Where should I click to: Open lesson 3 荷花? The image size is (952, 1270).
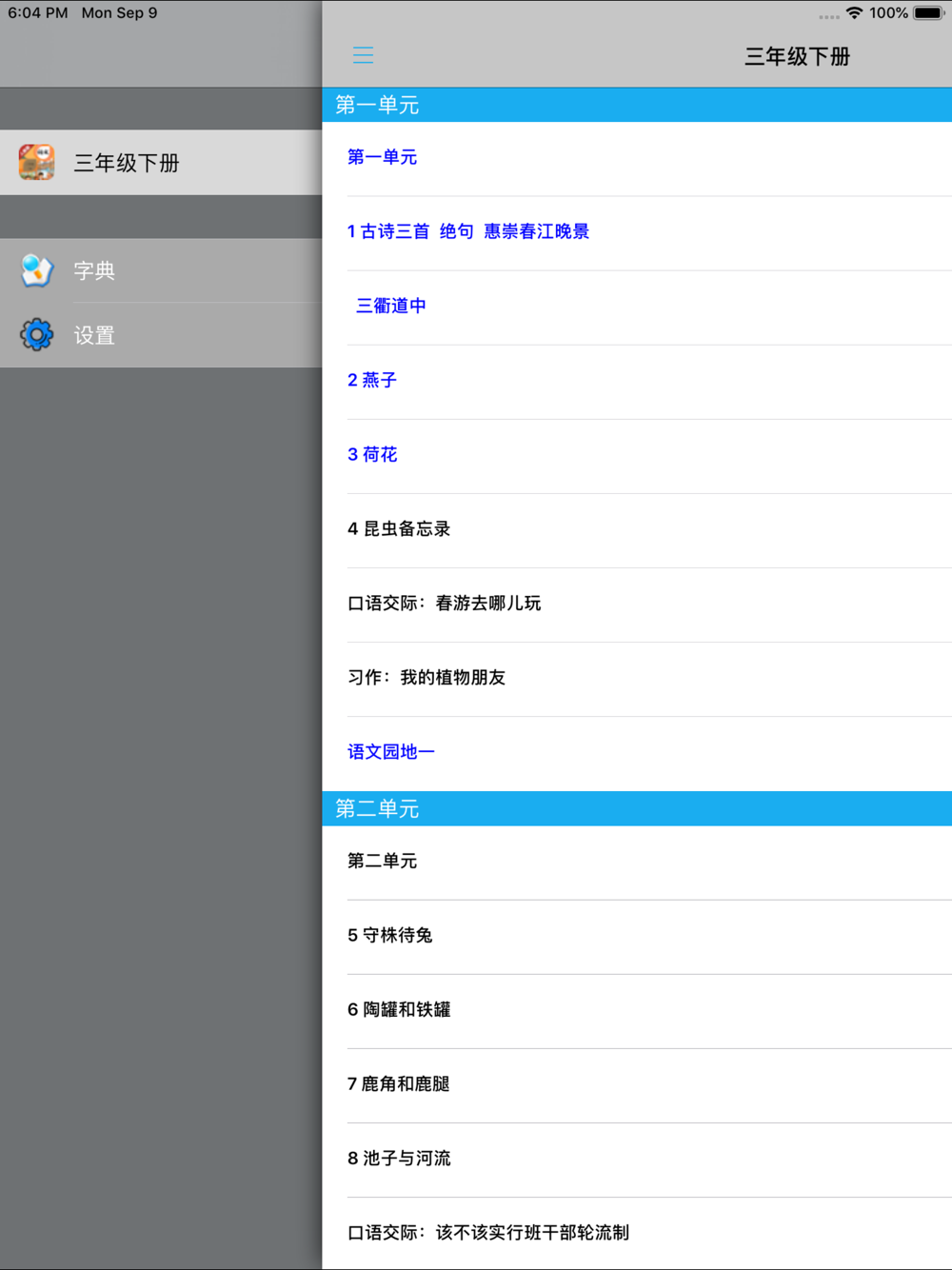point(637,455)
